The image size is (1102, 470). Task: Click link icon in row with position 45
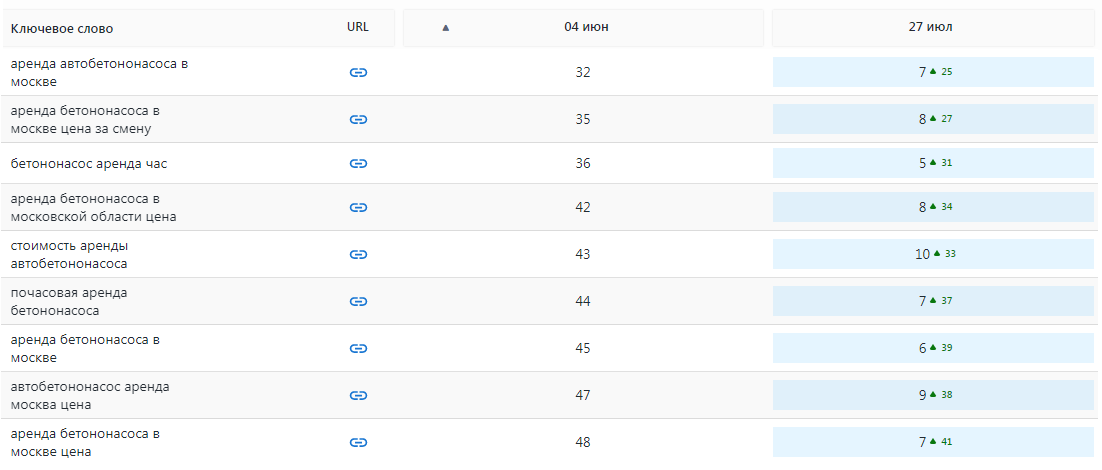[x=358, y=348]
